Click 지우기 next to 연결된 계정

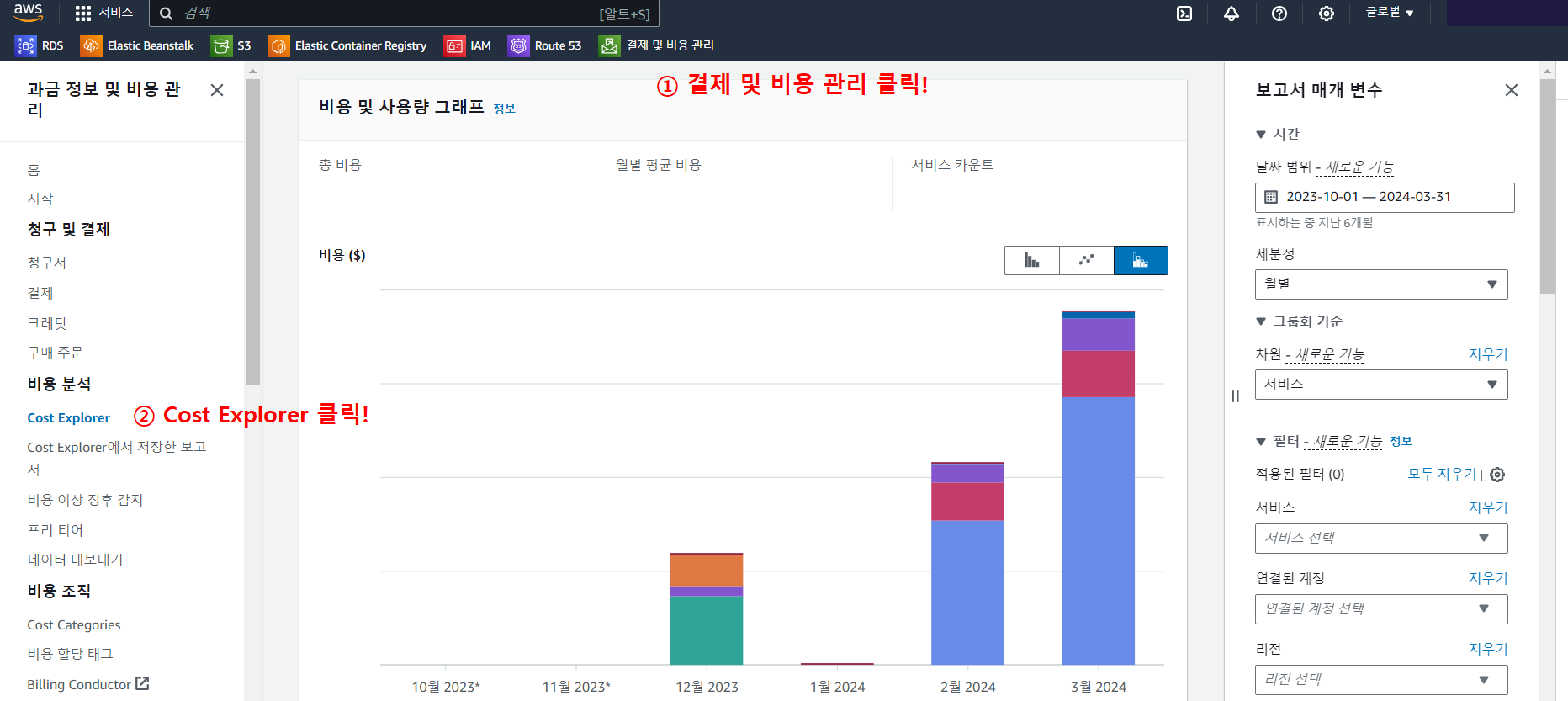tap(1488, 578)
